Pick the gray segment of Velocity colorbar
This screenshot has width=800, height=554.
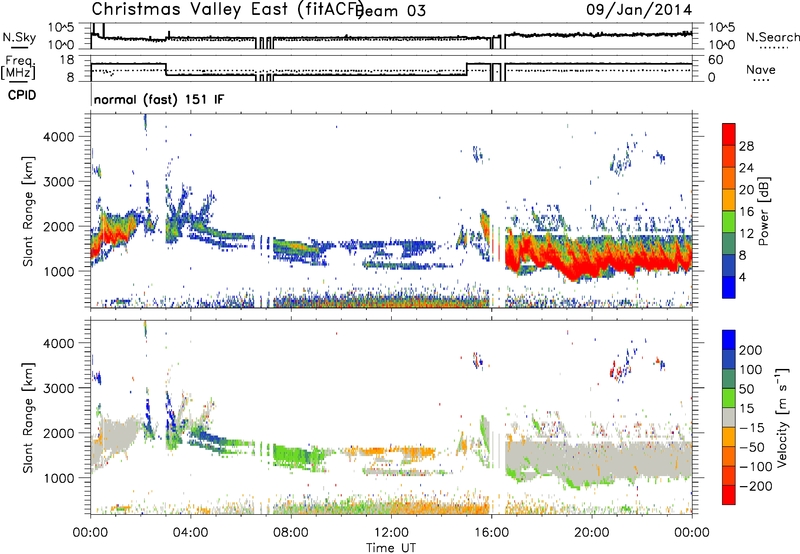click(729, 418)
